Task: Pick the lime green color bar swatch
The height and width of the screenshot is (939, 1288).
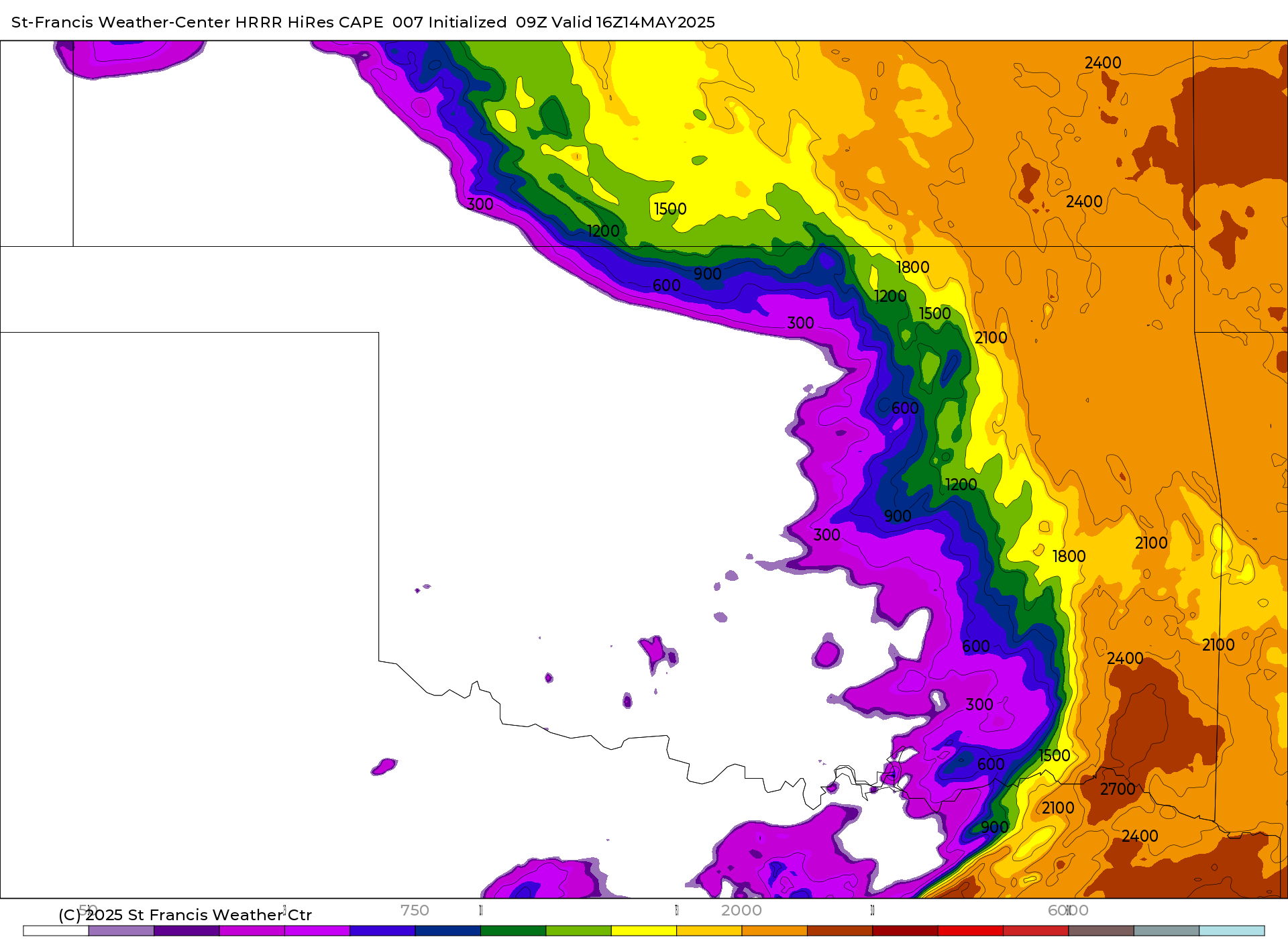Action: click(x=579, y=931)
